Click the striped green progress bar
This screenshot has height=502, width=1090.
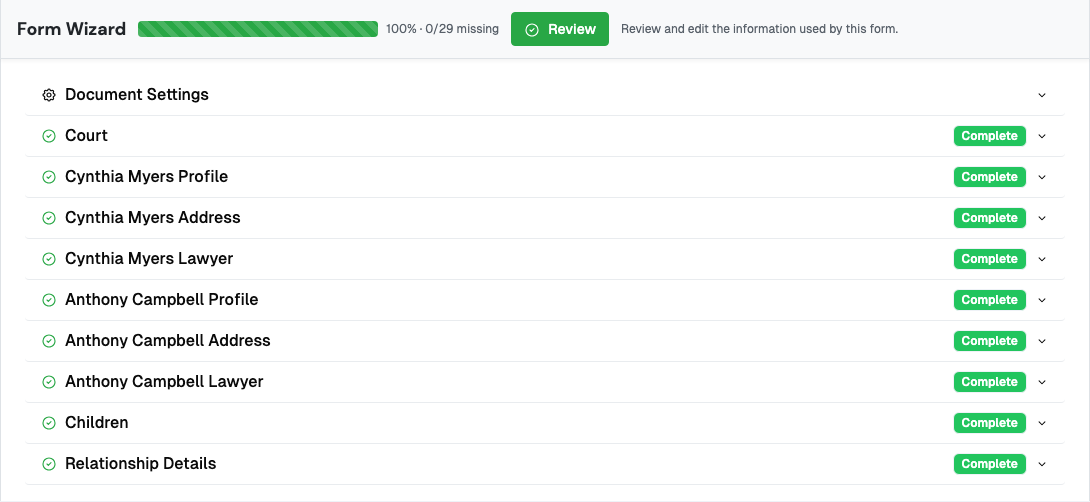tap(258, 29)
